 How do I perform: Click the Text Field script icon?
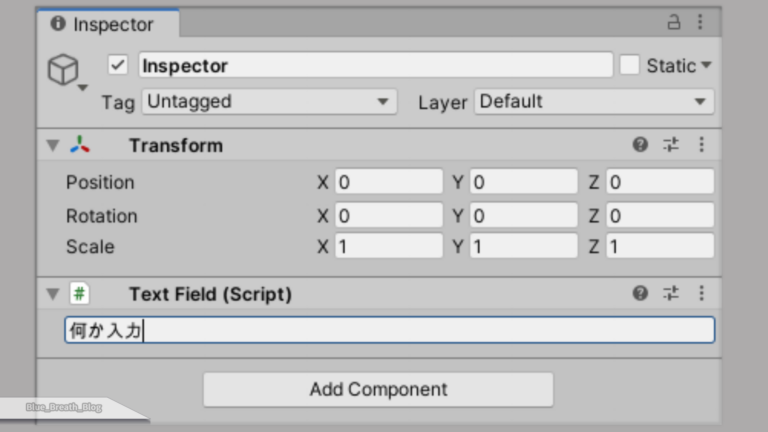(79, 294)
